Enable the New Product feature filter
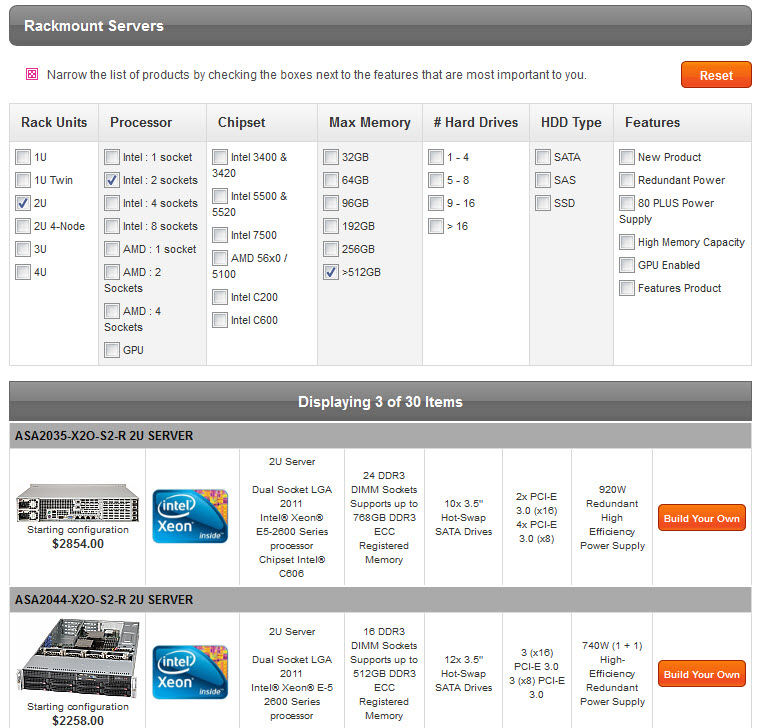The height and width of the screenshot is (728, 759). coord(627,157)
